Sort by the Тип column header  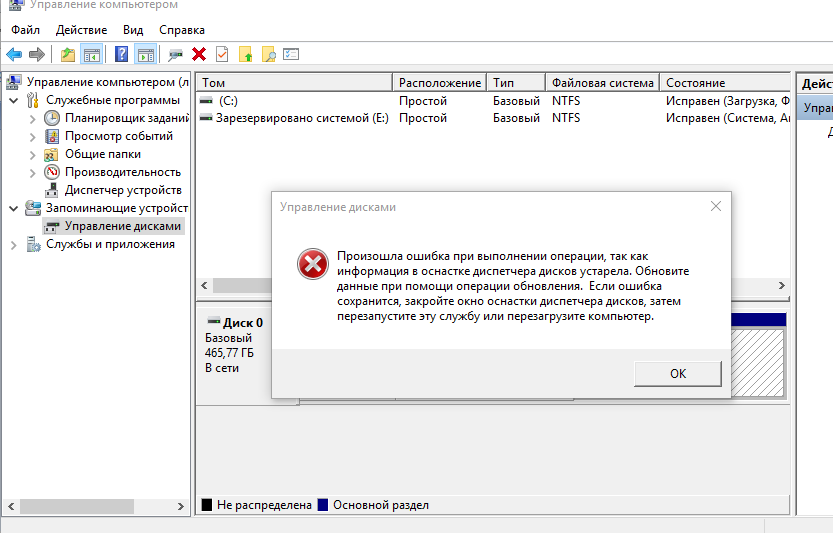(x=516, y=83)
